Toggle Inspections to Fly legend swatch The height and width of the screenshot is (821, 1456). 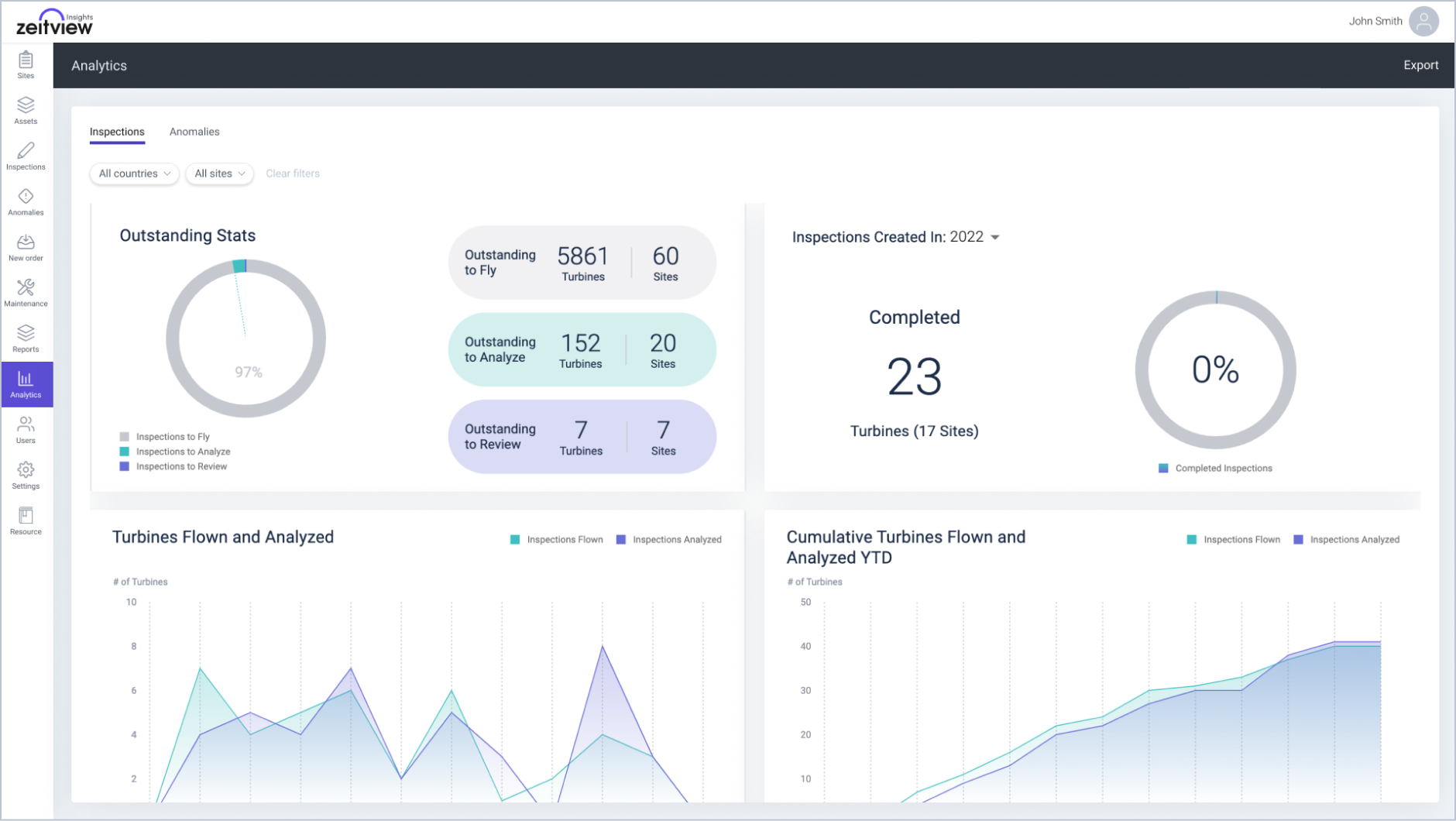tap(124, 437)
